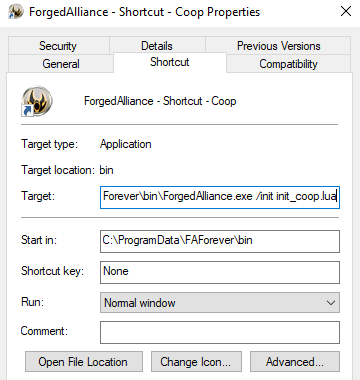Screen dimensions: 360x380
Task: Switch to the Compatibility tab
Action: [288, 64]
